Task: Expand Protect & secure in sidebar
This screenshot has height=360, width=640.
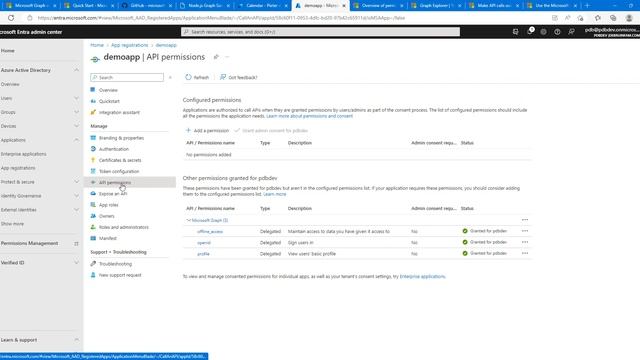Action: pos(76,182)
